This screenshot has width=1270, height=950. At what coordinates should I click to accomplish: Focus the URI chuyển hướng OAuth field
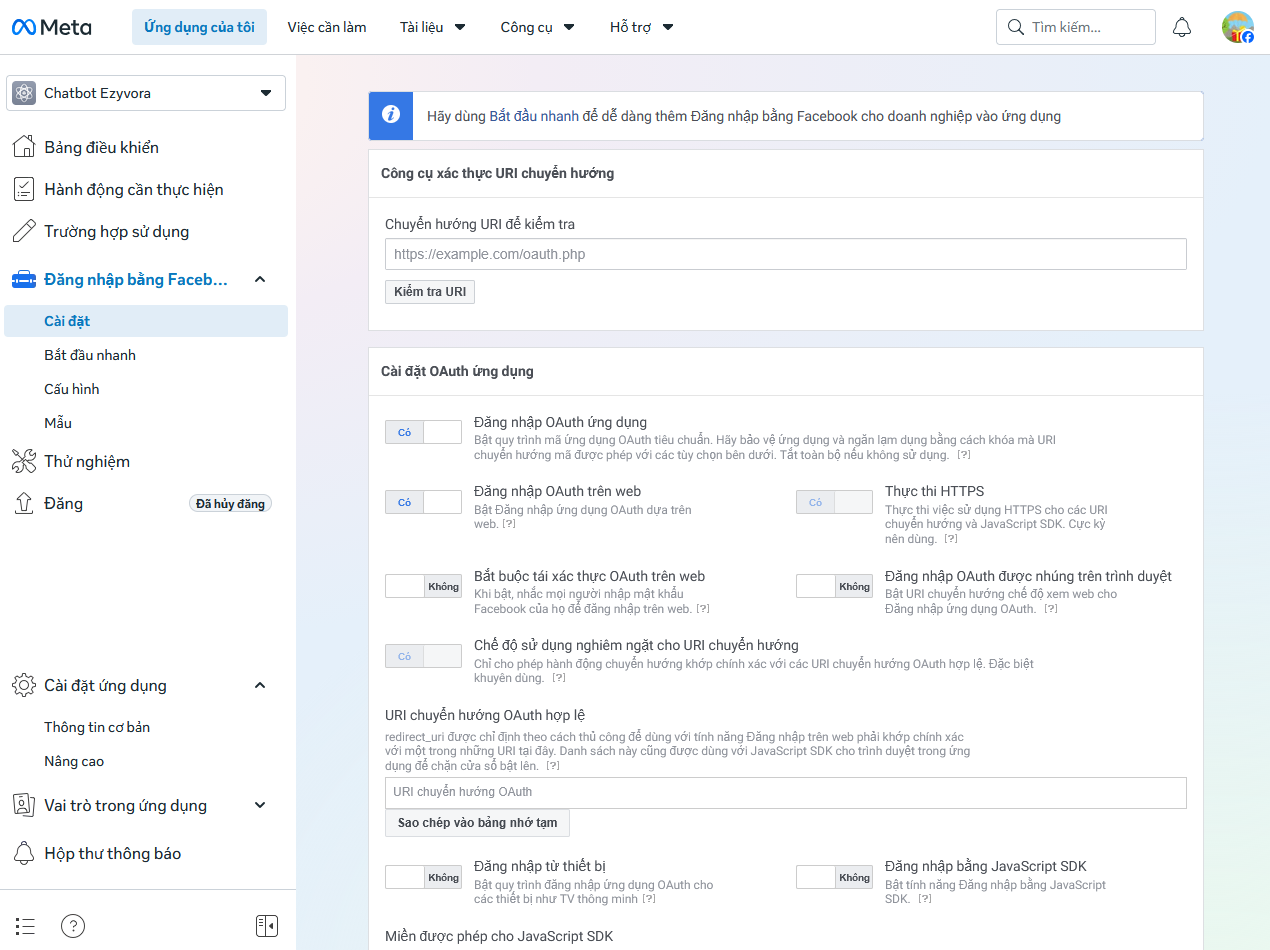pos(786,792)
